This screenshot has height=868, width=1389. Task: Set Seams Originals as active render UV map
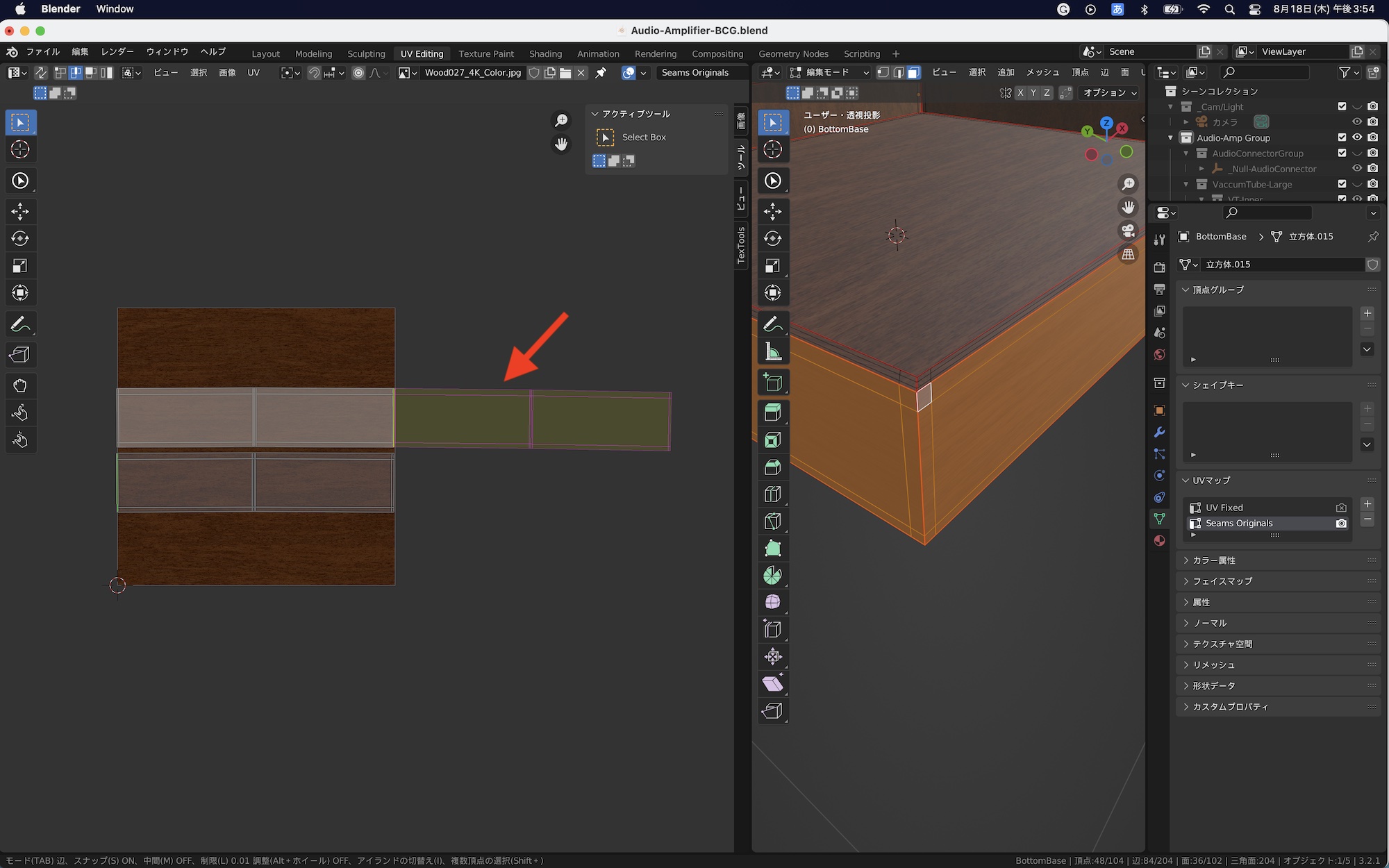(1341, 524)
